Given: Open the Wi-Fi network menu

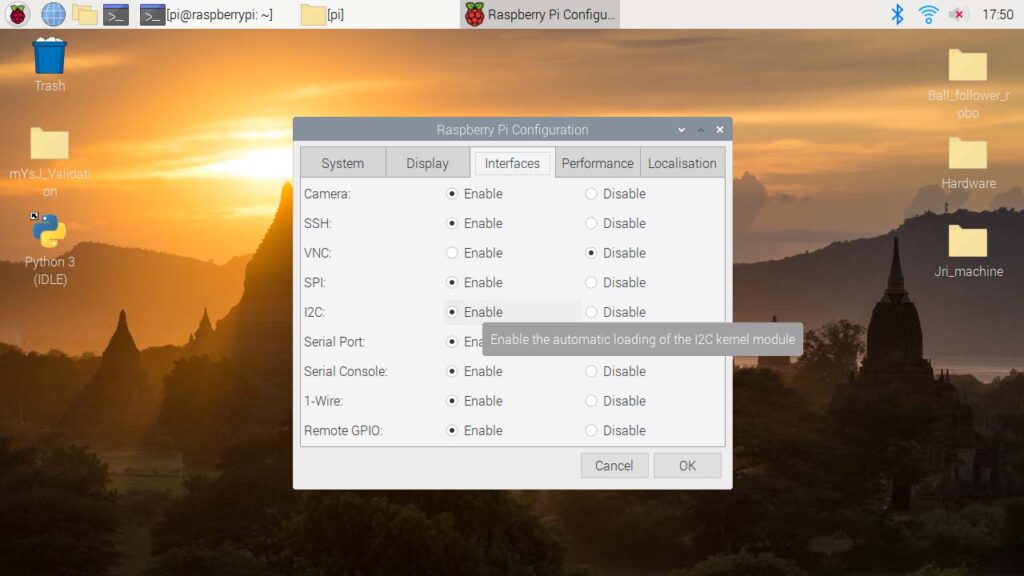Looking at the screenshot, I should tap(928, 14).
